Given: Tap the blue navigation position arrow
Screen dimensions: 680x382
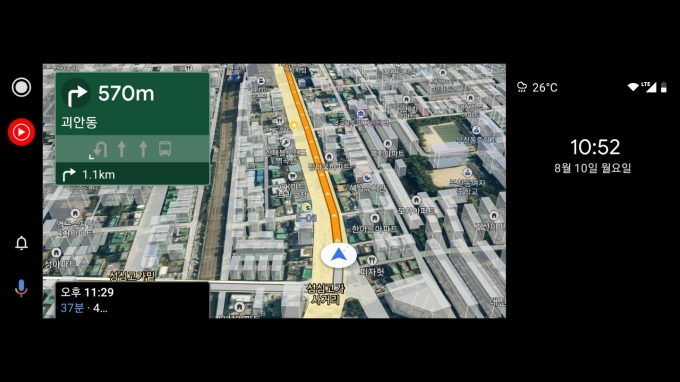Looking at the screenshot, I should [x=339, y=255].
